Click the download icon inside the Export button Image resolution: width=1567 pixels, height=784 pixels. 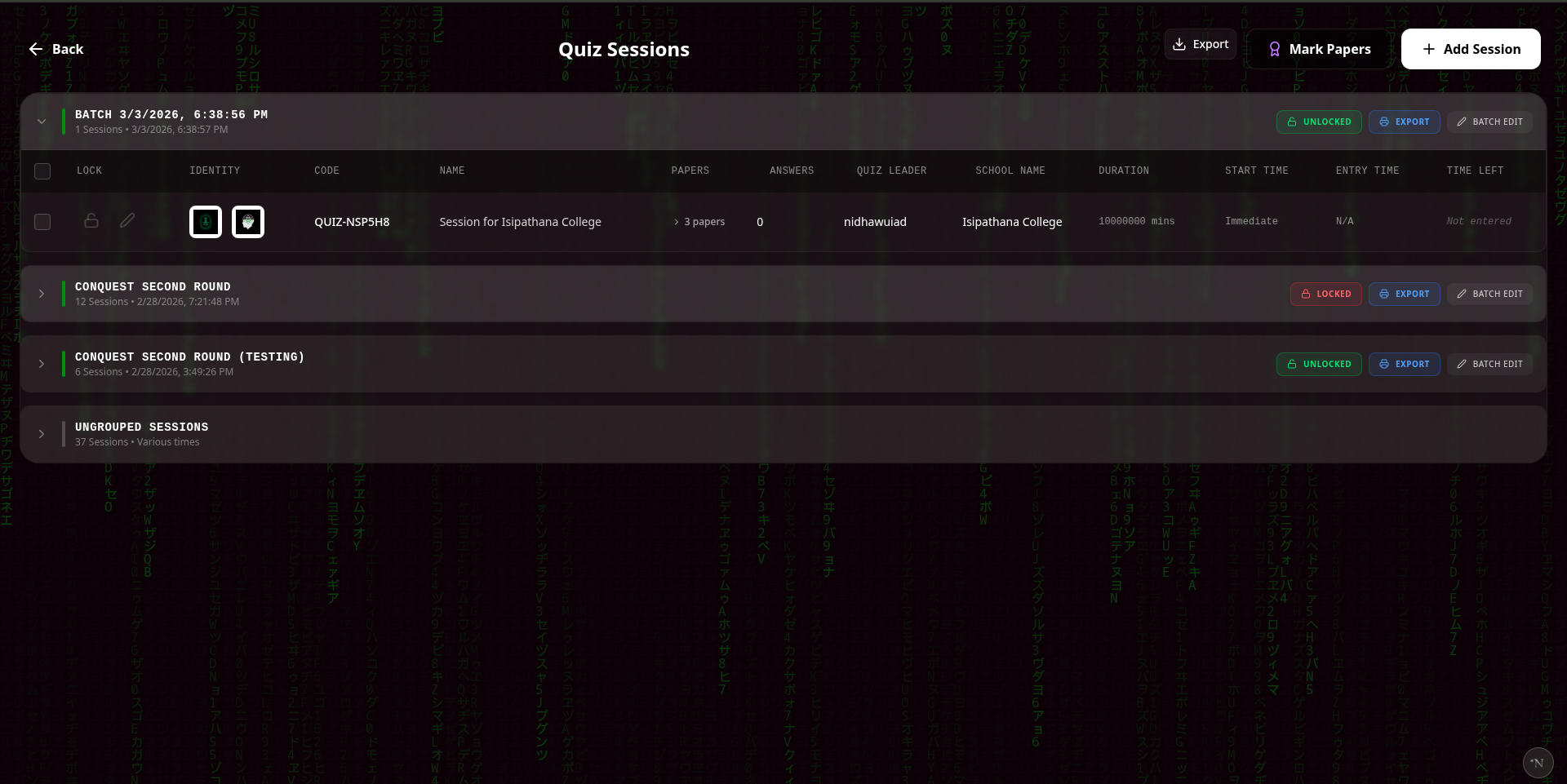coord(1181,43)
